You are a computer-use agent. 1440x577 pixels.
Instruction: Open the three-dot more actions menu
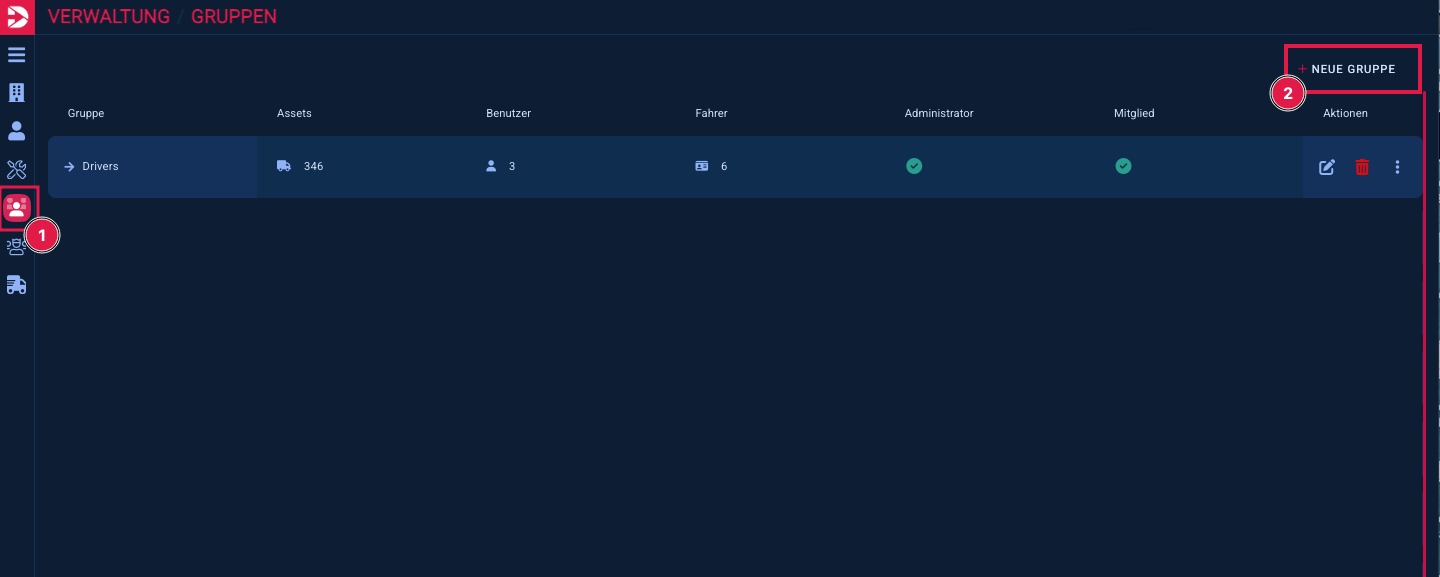(1397, 167)
